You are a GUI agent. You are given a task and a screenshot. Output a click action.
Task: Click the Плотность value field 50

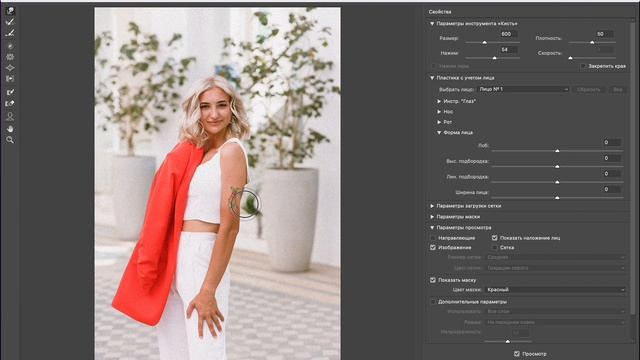[x=604, y=34]
